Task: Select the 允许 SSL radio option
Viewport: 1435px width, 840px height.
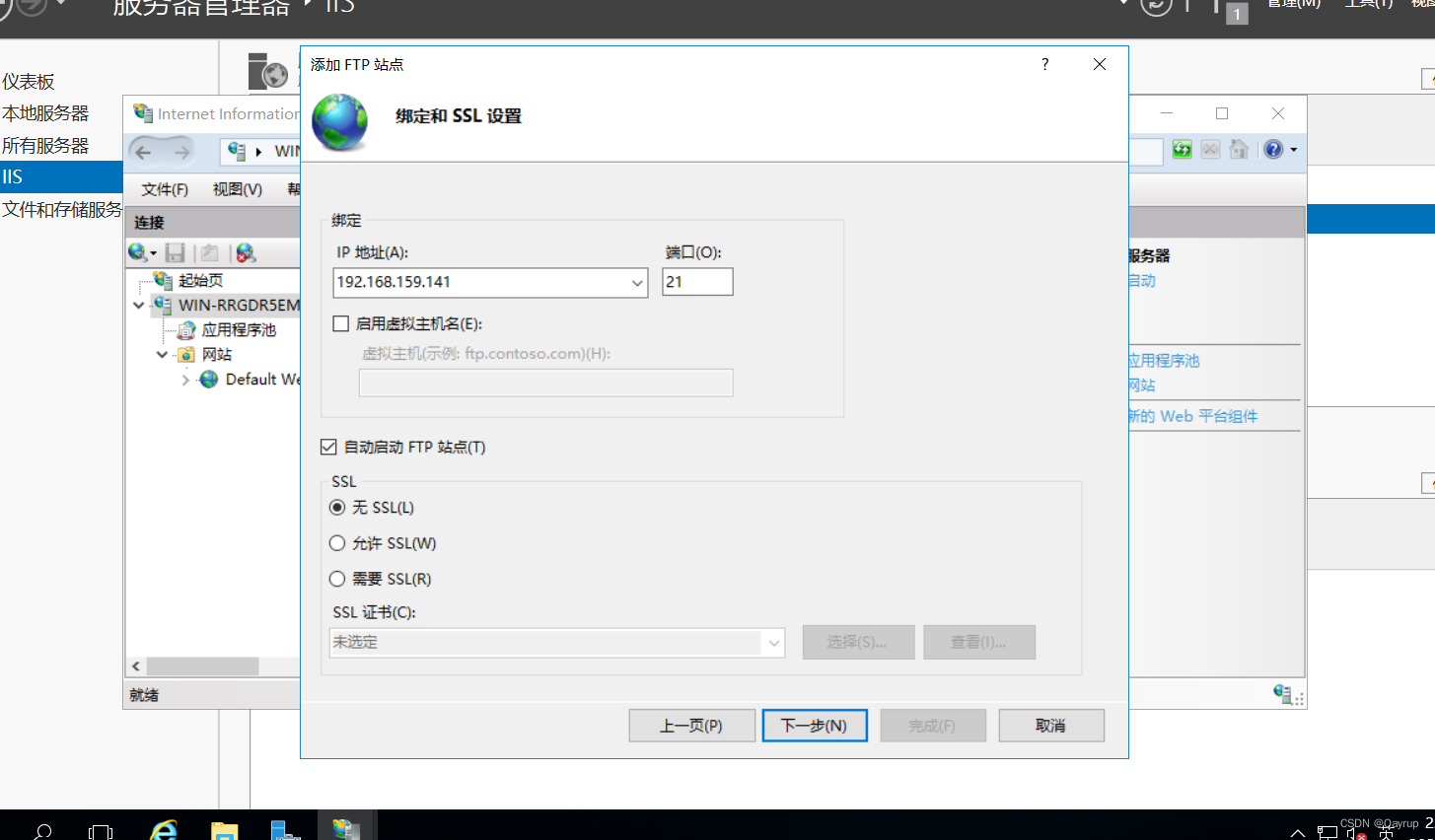Action: pyautogui.click(x=337, y=543)
